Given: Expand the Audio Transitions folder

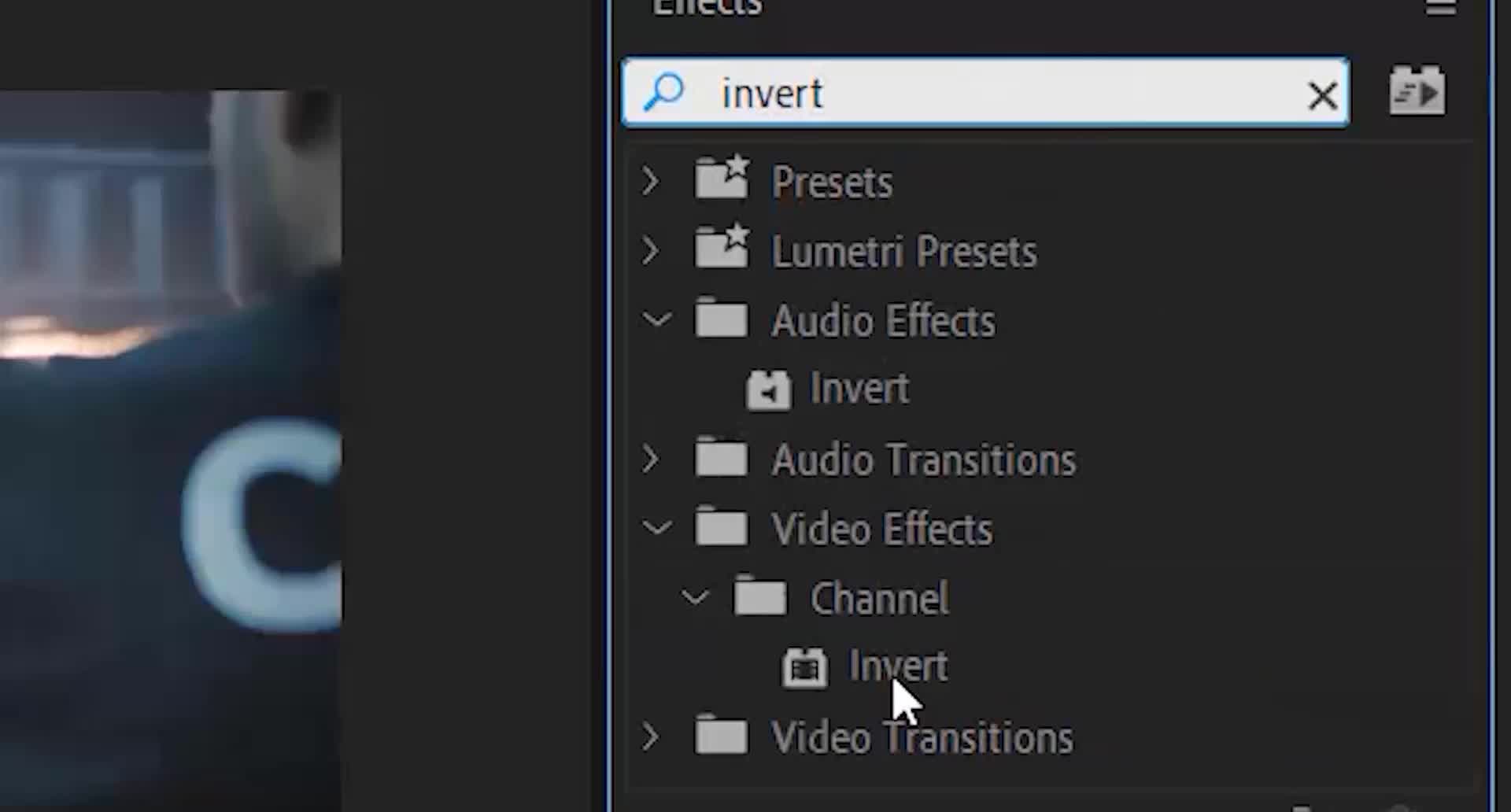Looking at the screenshot, I should click(651, 459).
